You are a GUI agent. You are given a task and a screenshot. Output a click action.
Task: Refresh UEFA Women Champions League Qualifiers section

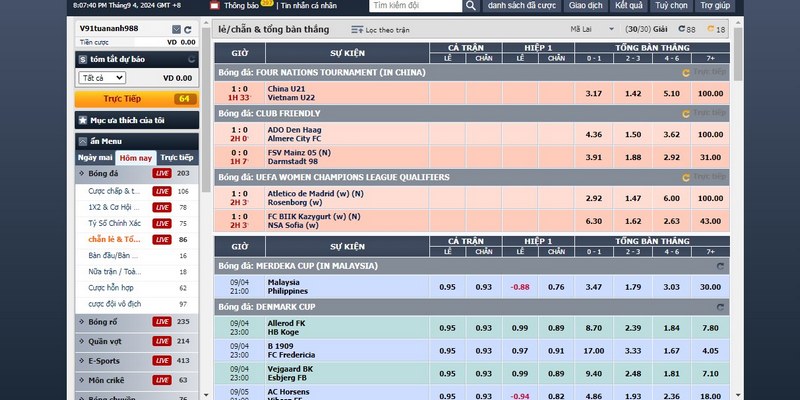tap(686, 178)
